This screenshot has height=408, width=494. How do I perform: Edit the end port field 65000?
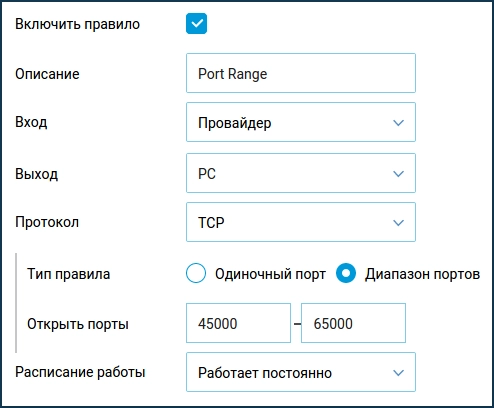pyautogui.click(x=353, y=323)
